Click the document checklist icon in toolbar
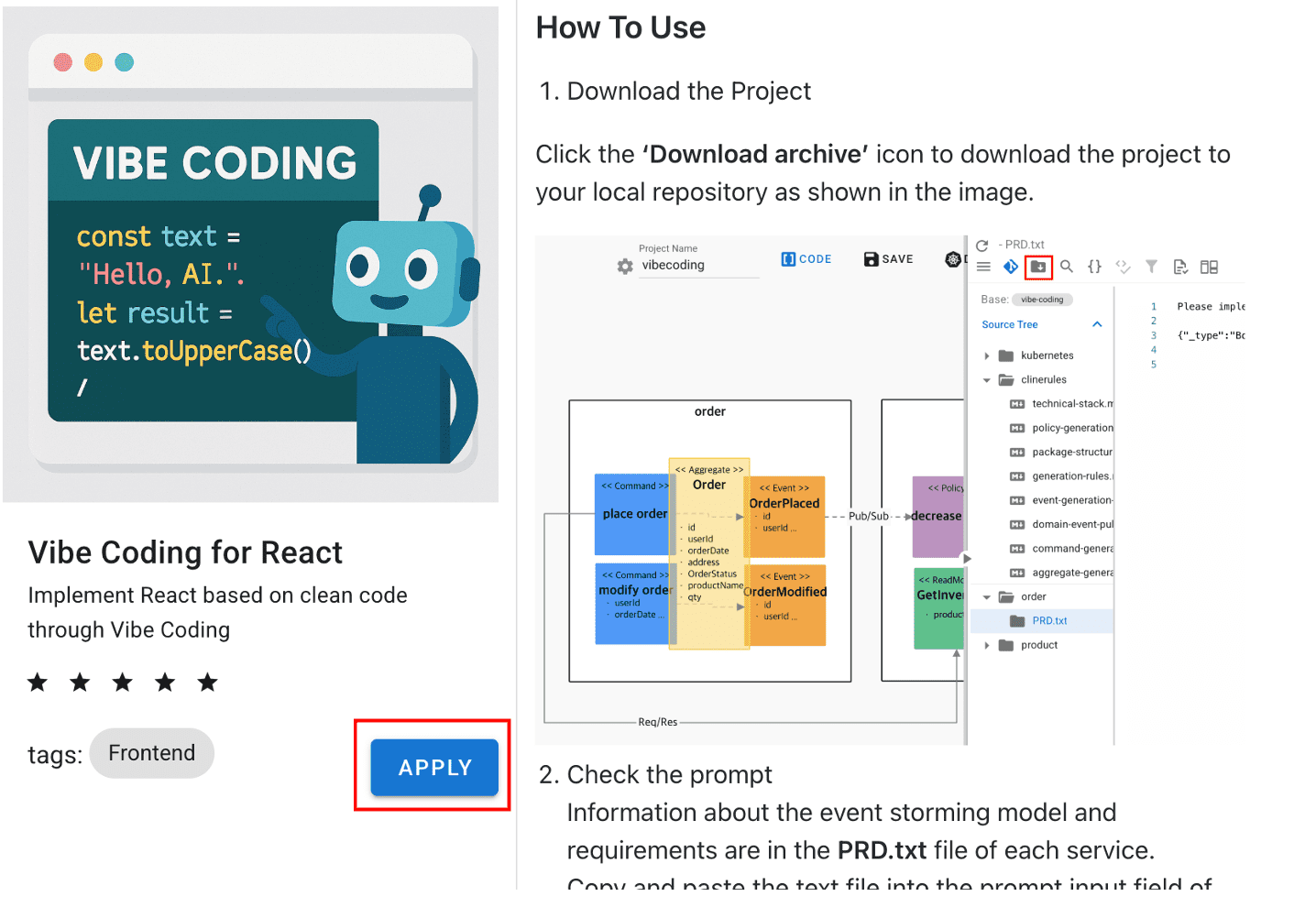1316x918 pixels. (x=1180, y=268)
